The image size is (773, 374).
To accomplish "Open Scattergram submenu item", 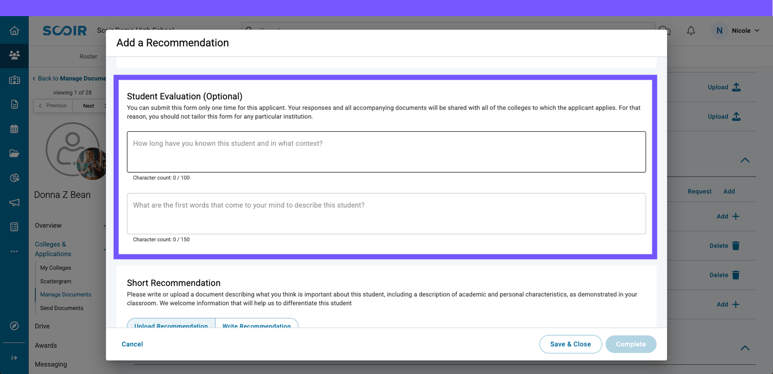I will pyautogui.click(x=56, y=281).
